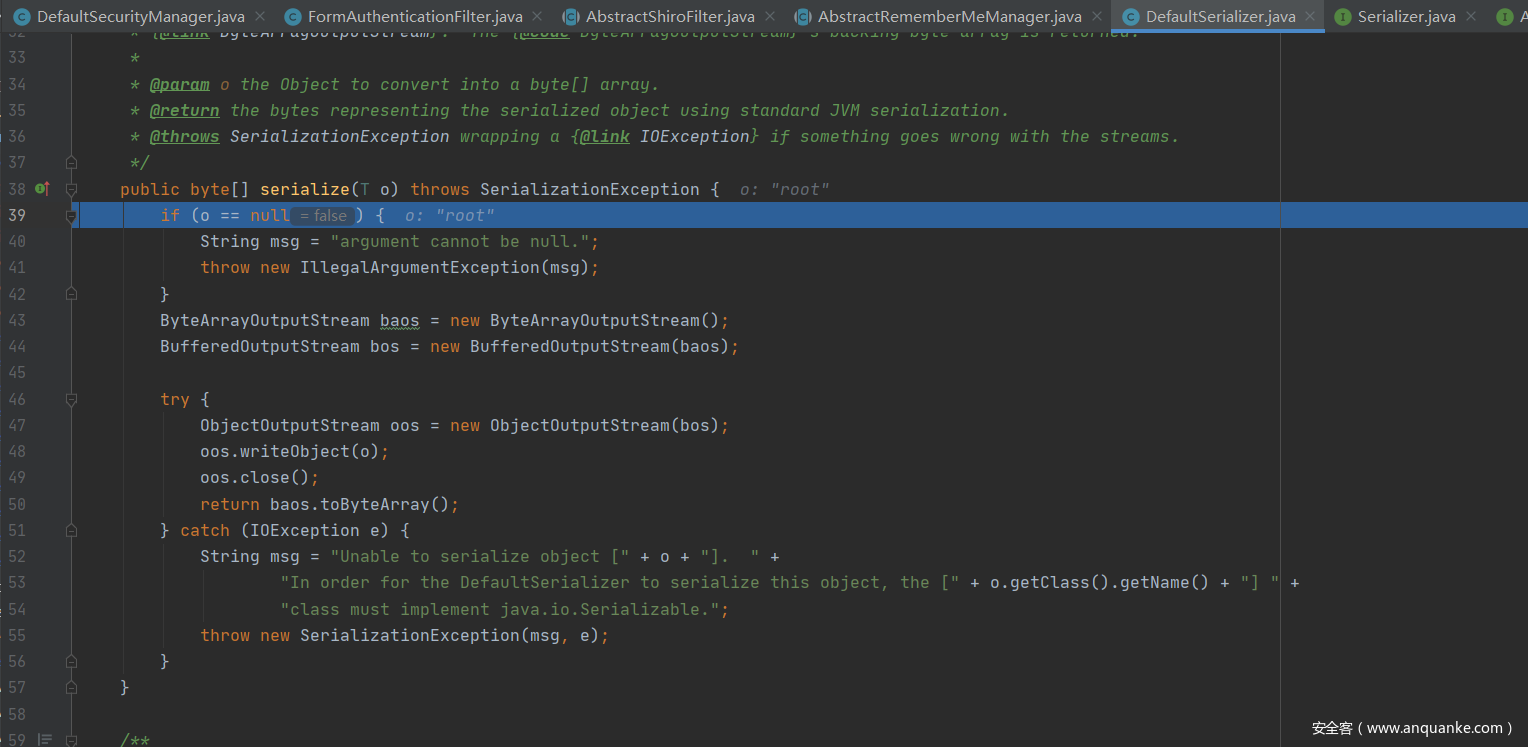Screen dimensions: 1528x747
Task: Click the class icon on DefaultSecurityManager.java tab
Action: pos(21,16)
